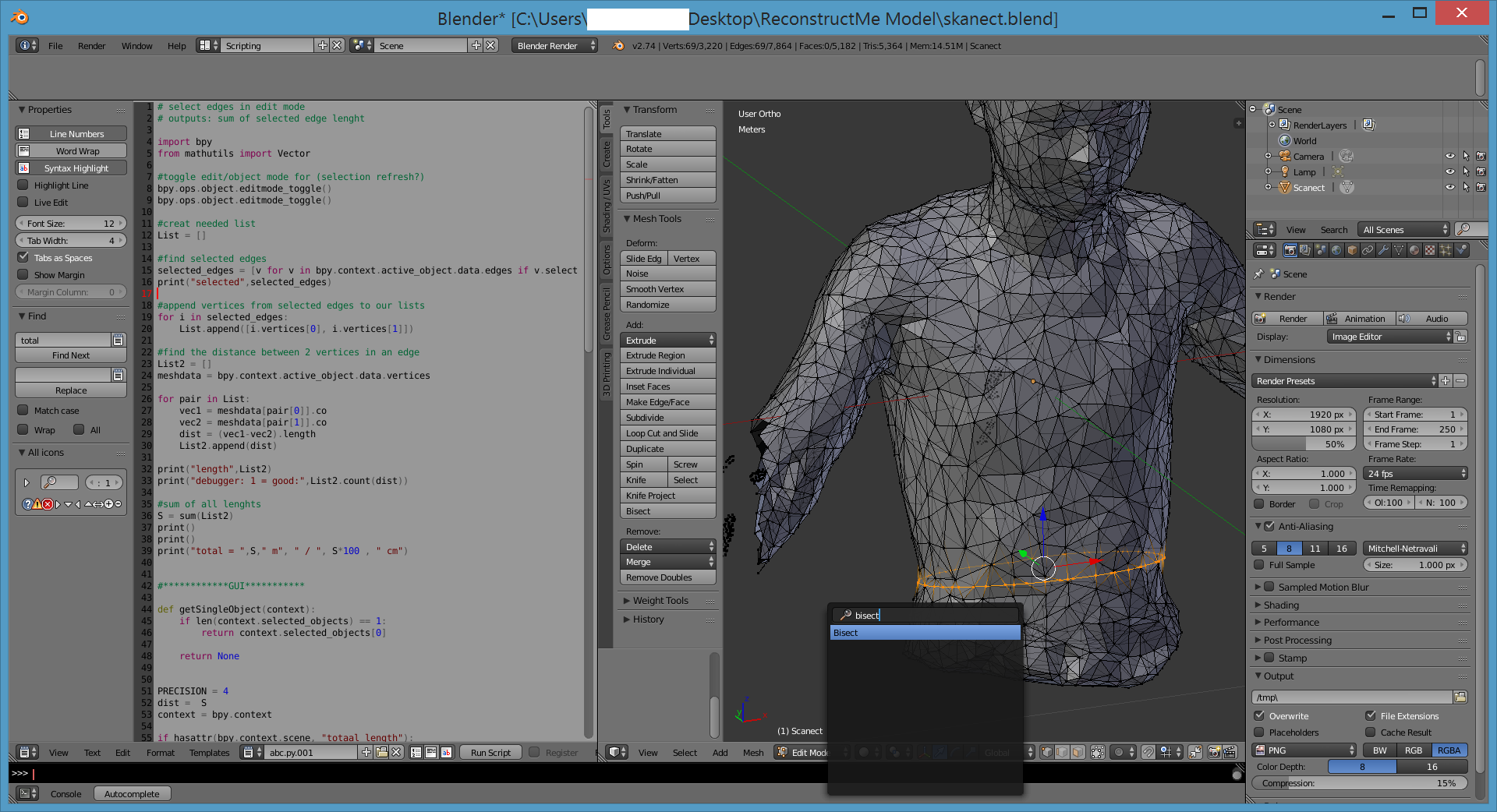Viewport: 1497px width, 812px height.
Task: Select face select mode in 3D view header
Action: pos(1078,752)
